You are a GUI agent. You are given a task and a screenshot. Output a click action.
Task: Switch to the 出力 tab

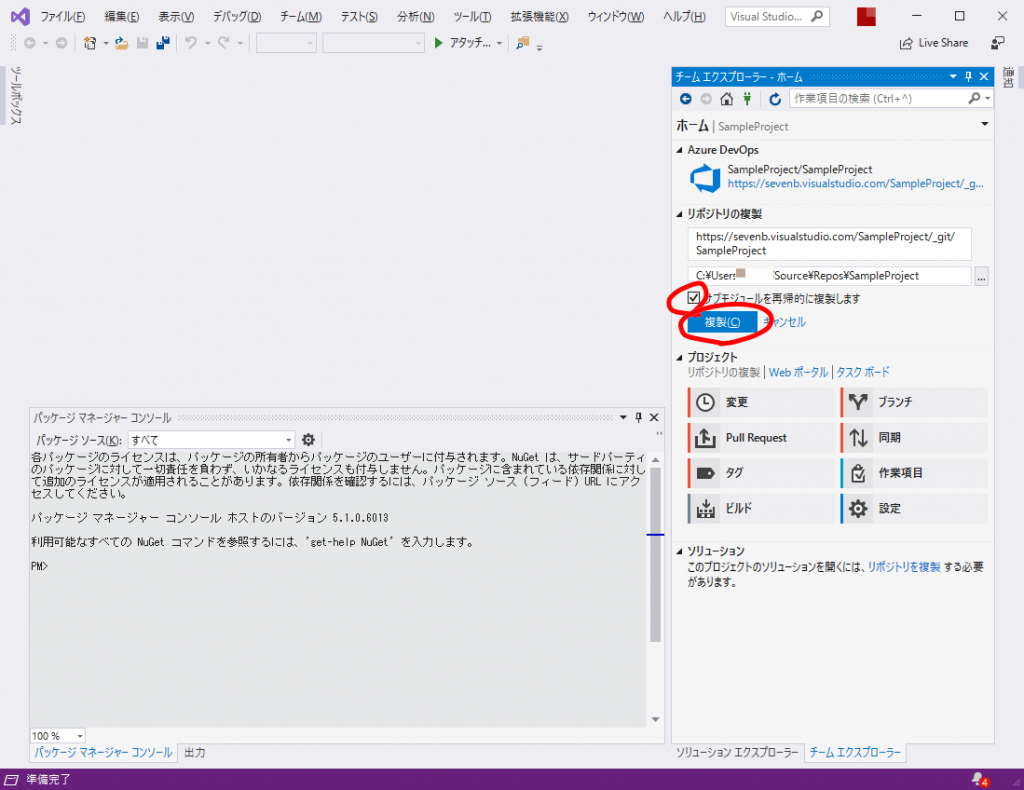[195, 753]
